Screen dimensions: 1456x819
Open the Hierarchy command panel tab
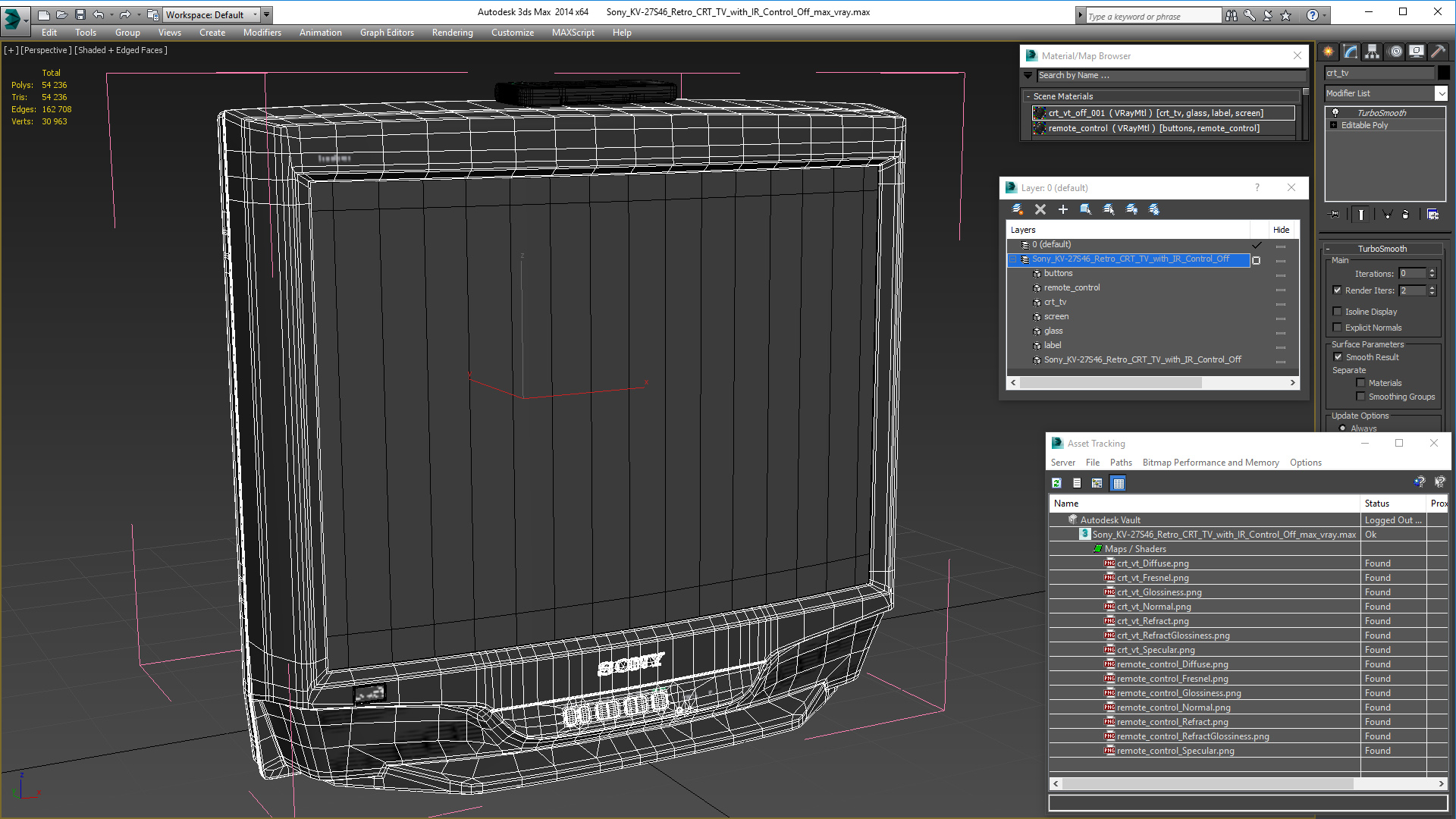pyautogui.click(x=1372, y=52)
